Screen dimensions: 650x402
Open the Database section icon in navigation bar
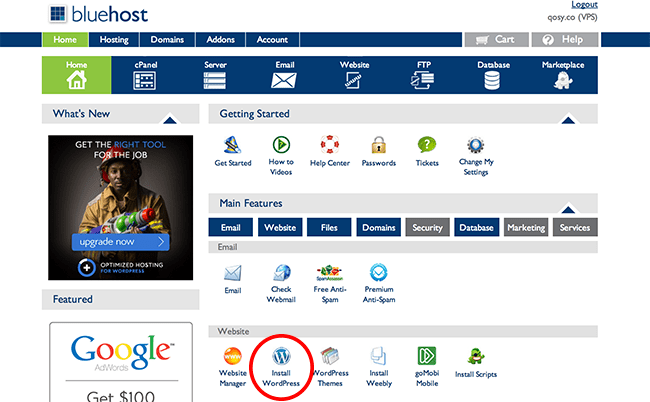coord(492,80)
